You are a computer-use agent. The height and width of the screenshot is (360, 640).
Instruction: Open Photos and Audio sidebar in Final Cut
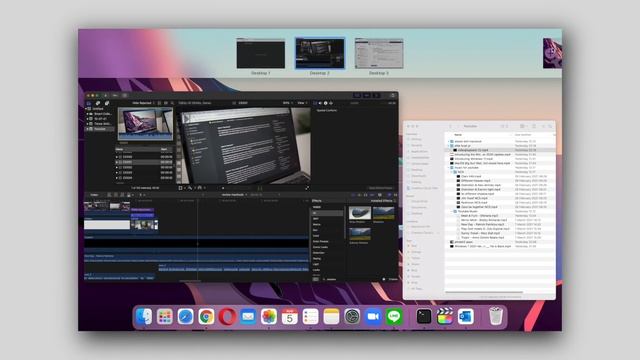(98, 103)
